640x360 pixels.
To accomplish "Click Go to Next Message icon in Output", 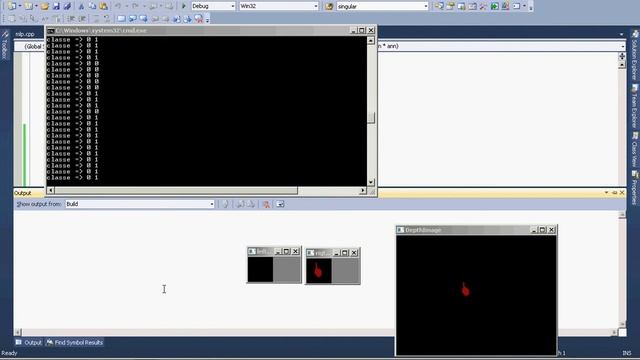I will tap(251, 204).
